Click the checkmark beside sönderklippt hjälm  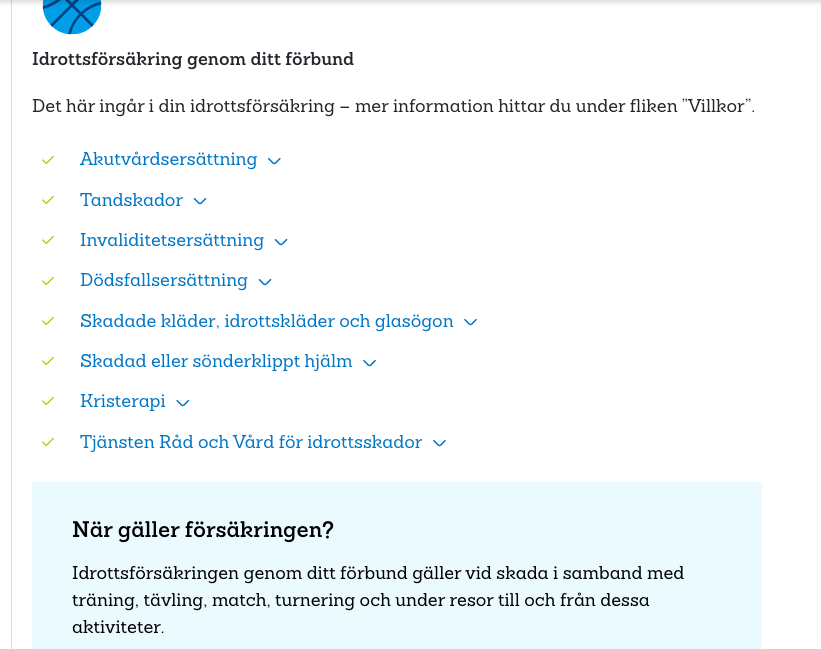click(47, 361)
